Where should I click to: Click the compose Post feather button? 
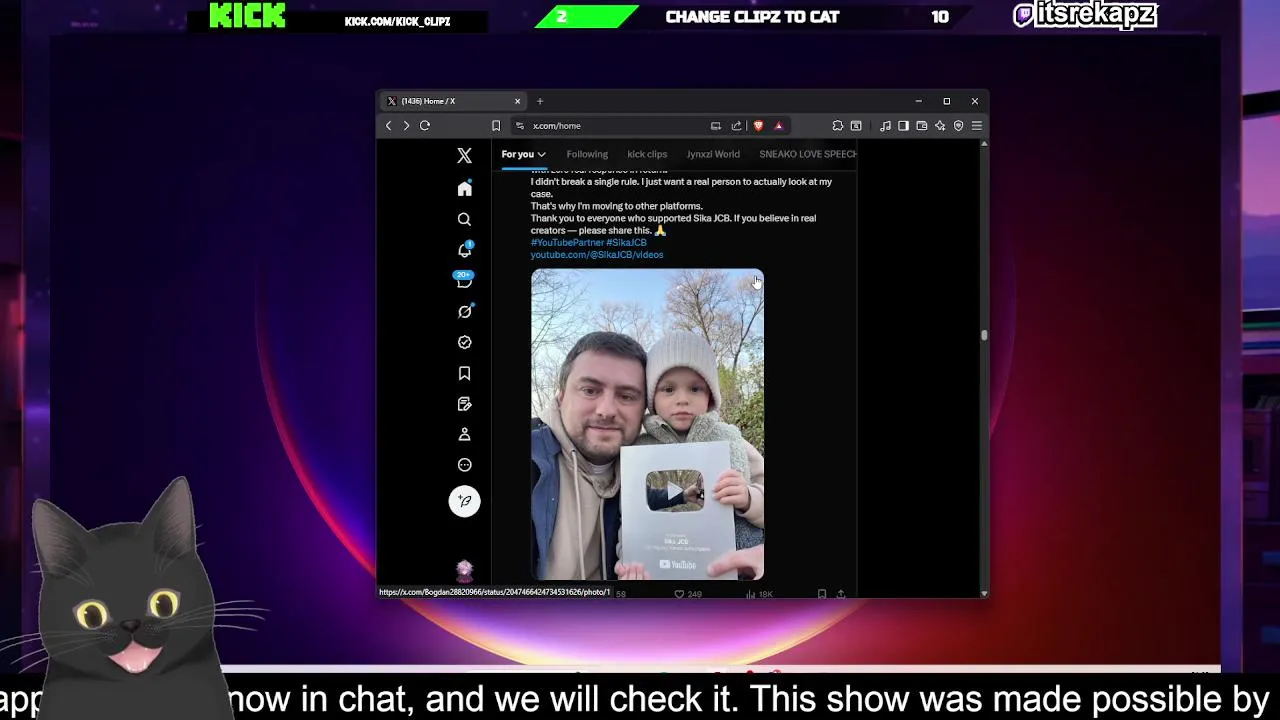point(464,501)
